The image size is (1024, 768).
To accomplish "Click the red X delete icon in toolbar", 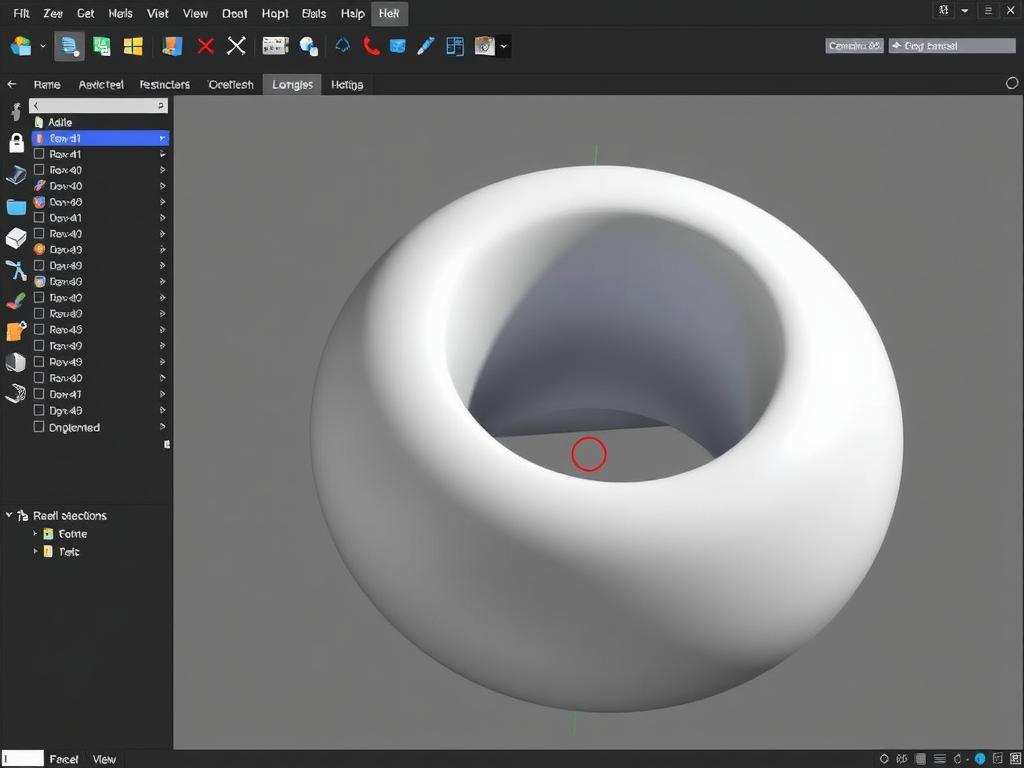I will coord(206,46).
